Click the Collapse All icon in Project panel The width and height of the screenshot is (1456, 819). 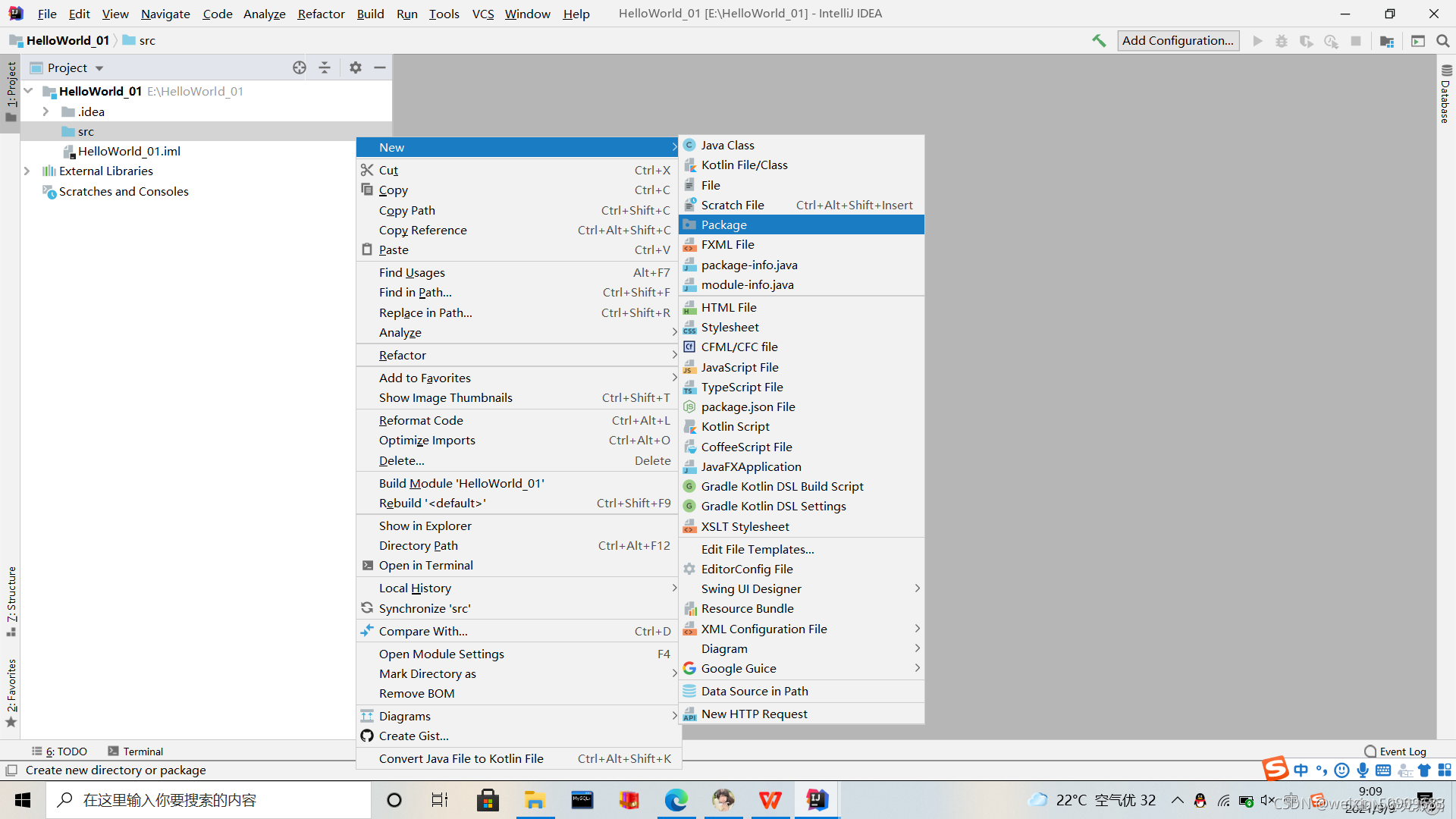tap(325, 67)
